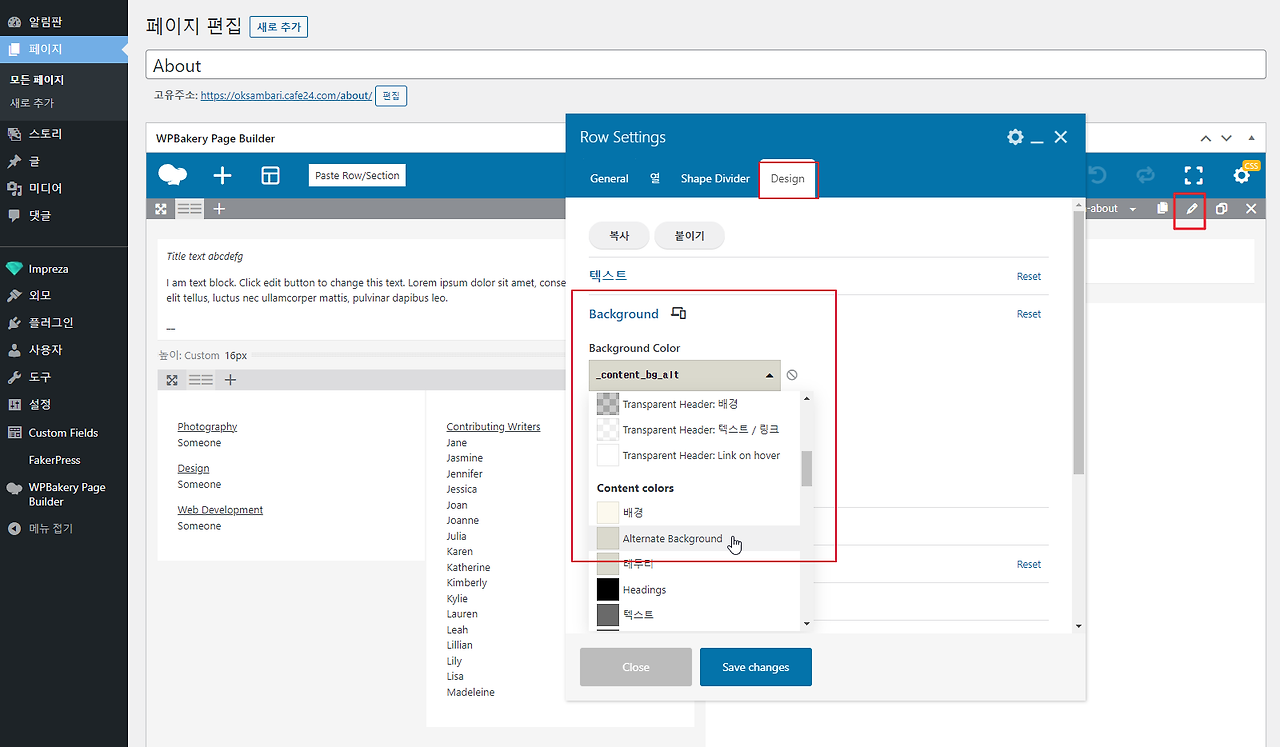Image resolution: width=1280 pixels, height=747 pixels.
Task: Copy the row using the clipboard icon
Action: (x=1161, y=209)
